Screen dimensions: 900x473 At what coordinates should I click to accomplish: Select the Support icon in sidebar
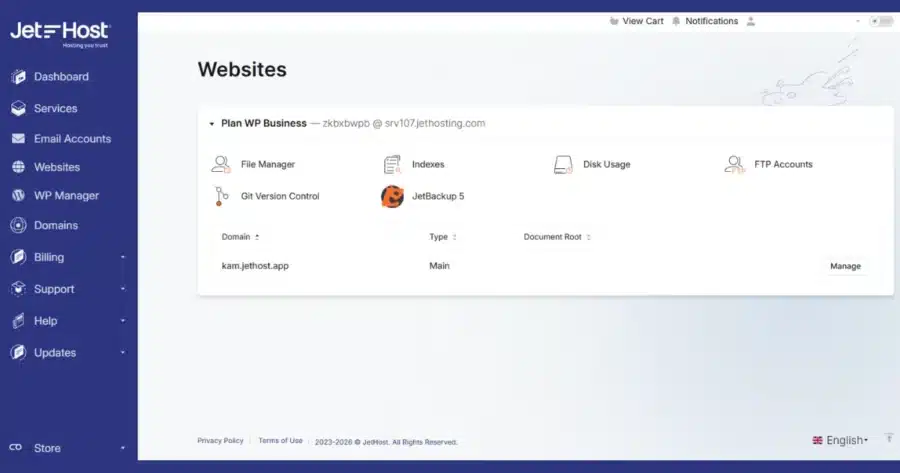pyautogui.click(x=18, y=289)
